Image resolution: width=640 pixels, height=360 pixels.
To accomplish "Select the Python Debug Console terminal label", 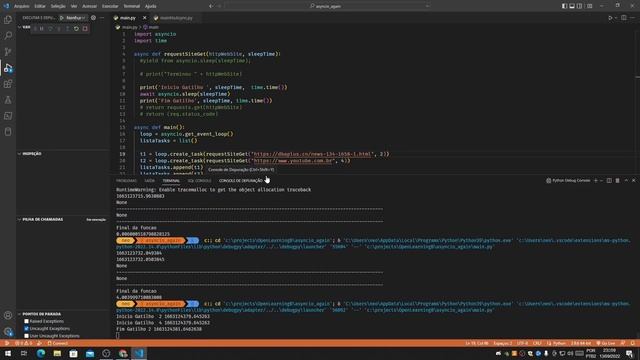I will pos(568,180).
